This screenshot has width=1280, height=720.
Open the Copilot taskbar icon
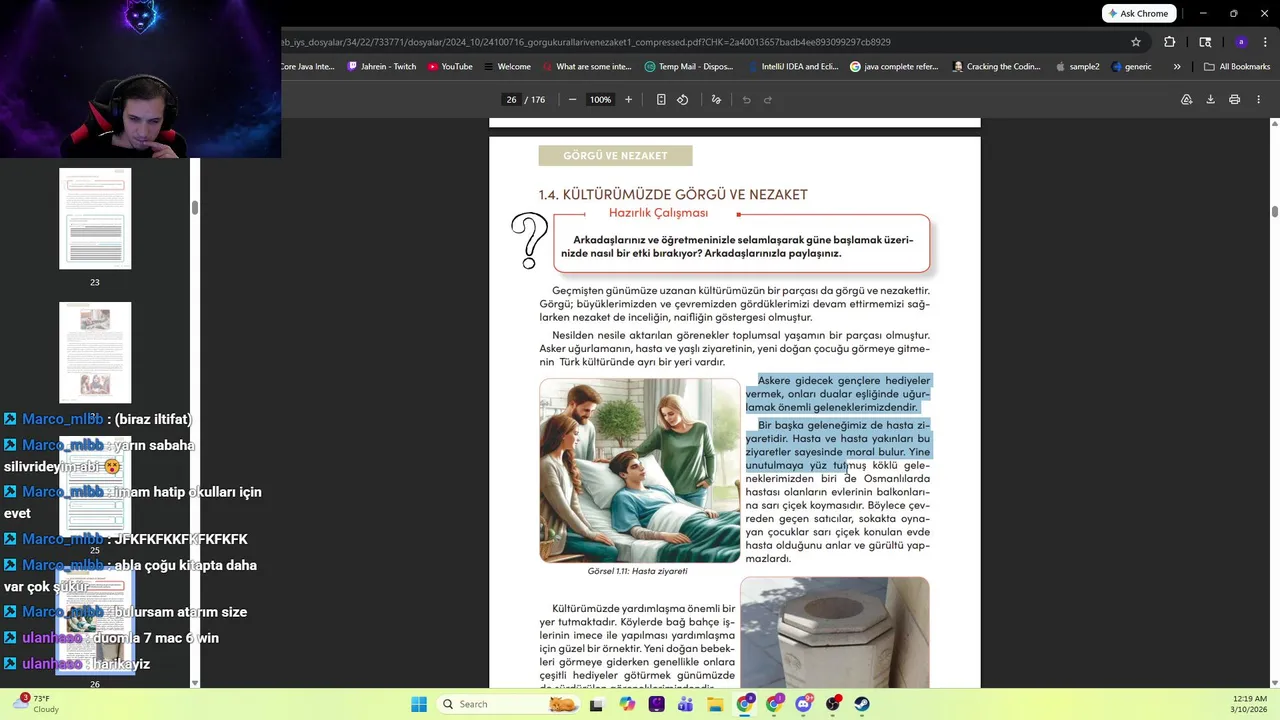click(x=627, y=704)
